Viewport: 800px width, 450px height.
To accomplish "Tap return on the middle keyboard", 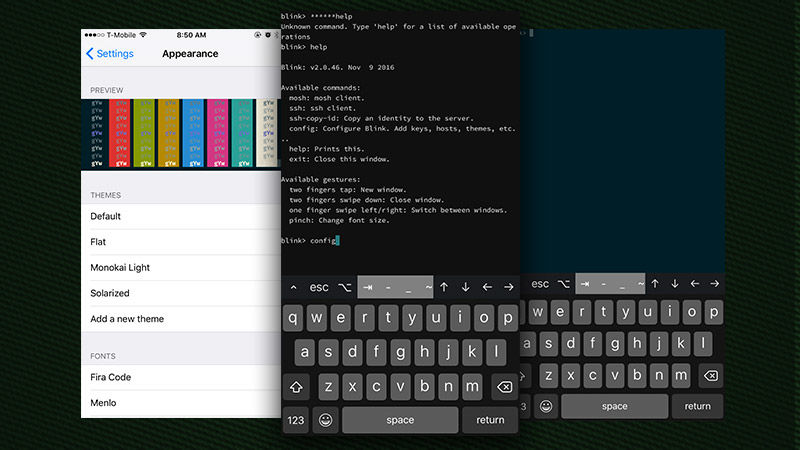I will coord(490,420).
